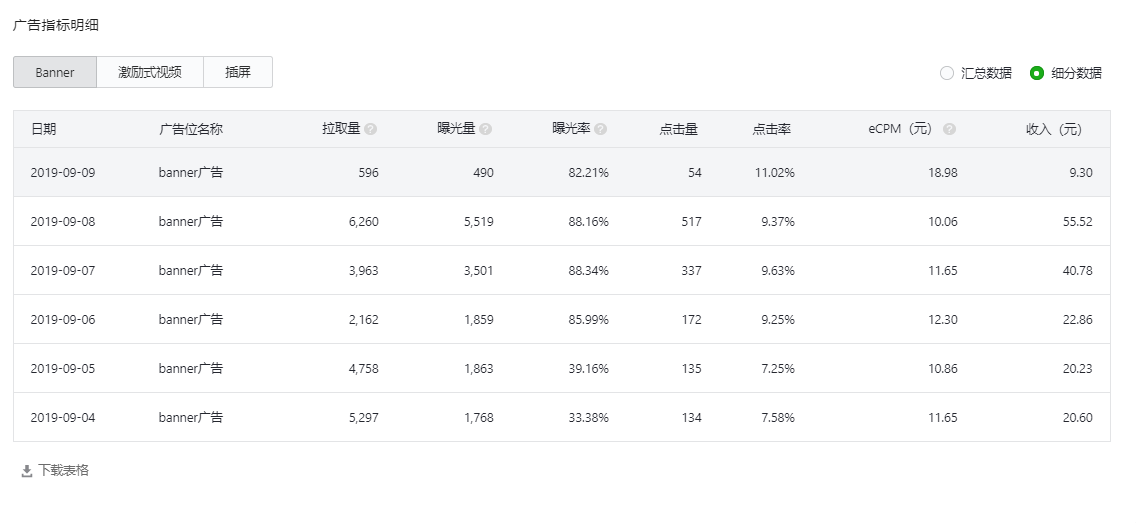
Task: Switch to the Banner tab
Action: tap(55, 72)
